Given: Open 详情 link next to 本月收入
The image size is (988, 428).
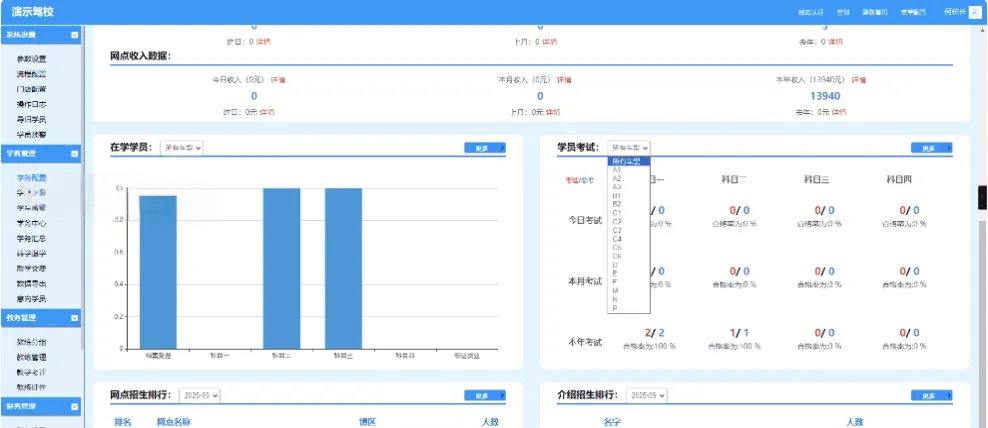Looking at the screenshot, I should pos(565,80).
